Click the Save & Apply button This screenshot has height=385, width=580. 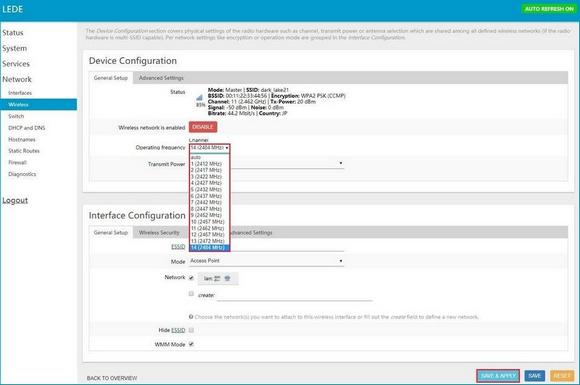(498, 376)
